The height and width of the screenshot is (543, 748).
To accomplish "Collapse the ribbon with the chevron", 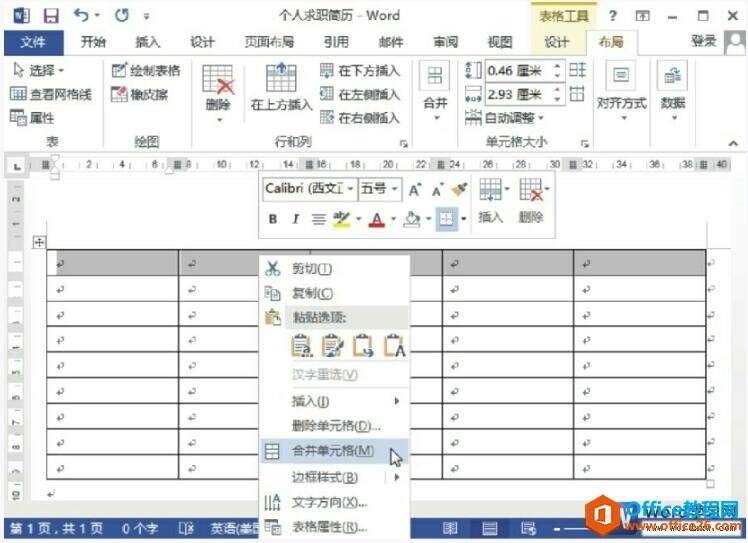I will coord(733,143).
